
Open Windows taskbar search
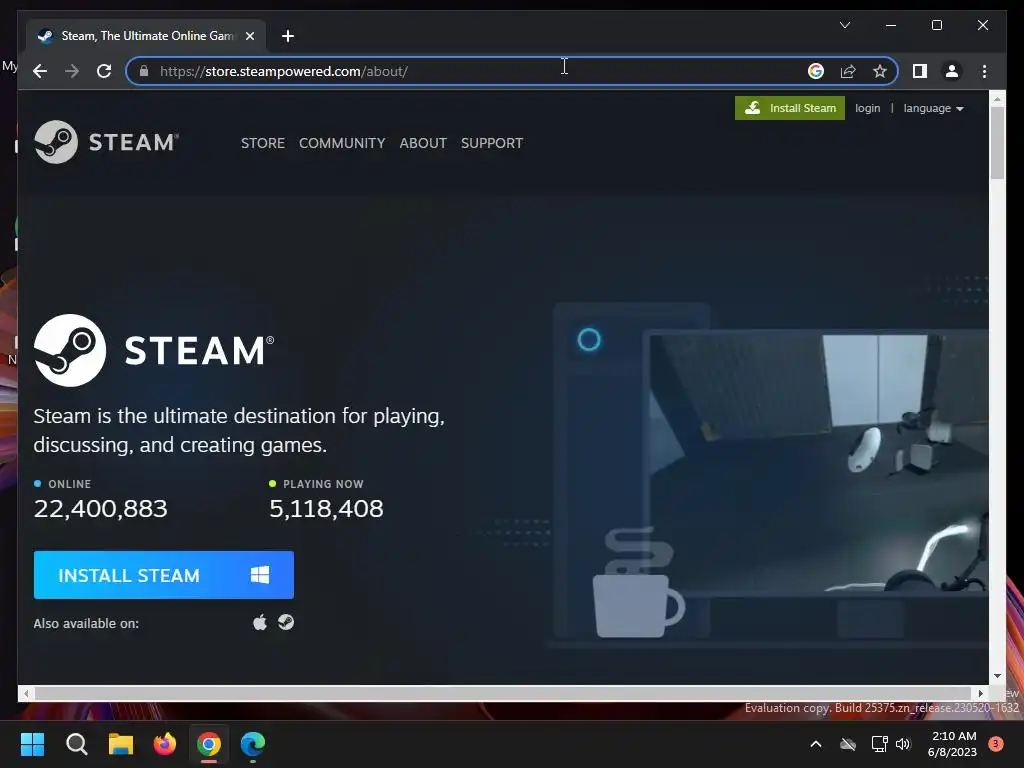pyautogui.click(x=76, y=744)
